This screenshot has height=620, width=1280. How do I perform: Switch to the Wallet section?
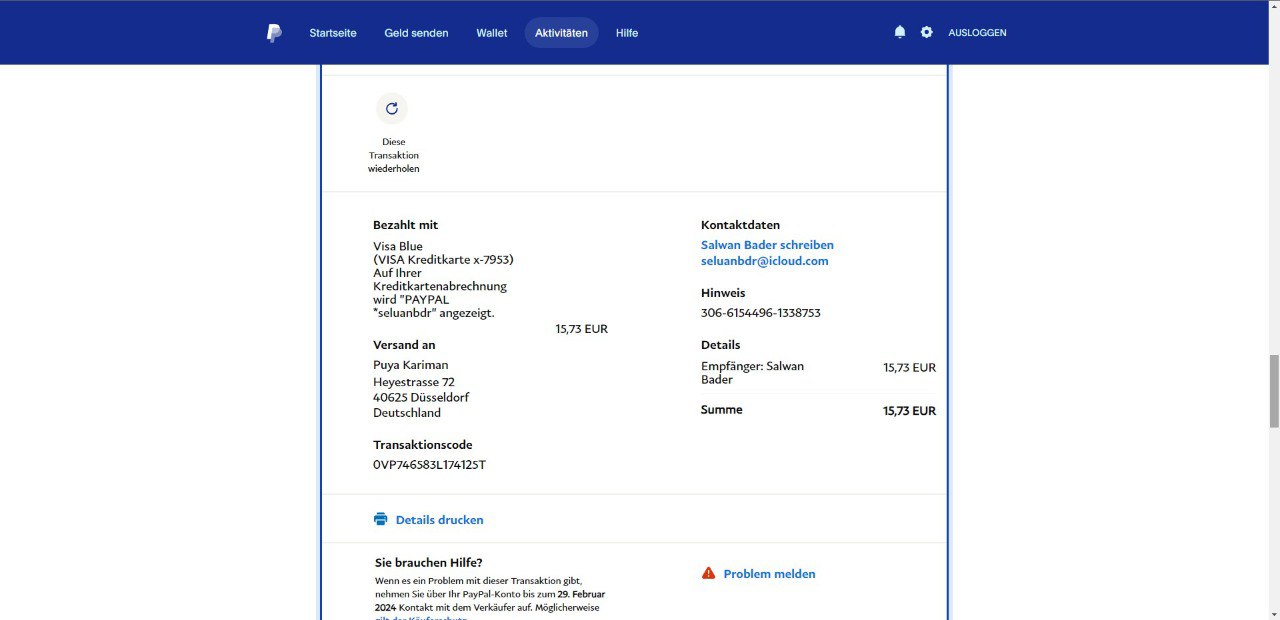(491, 33)
